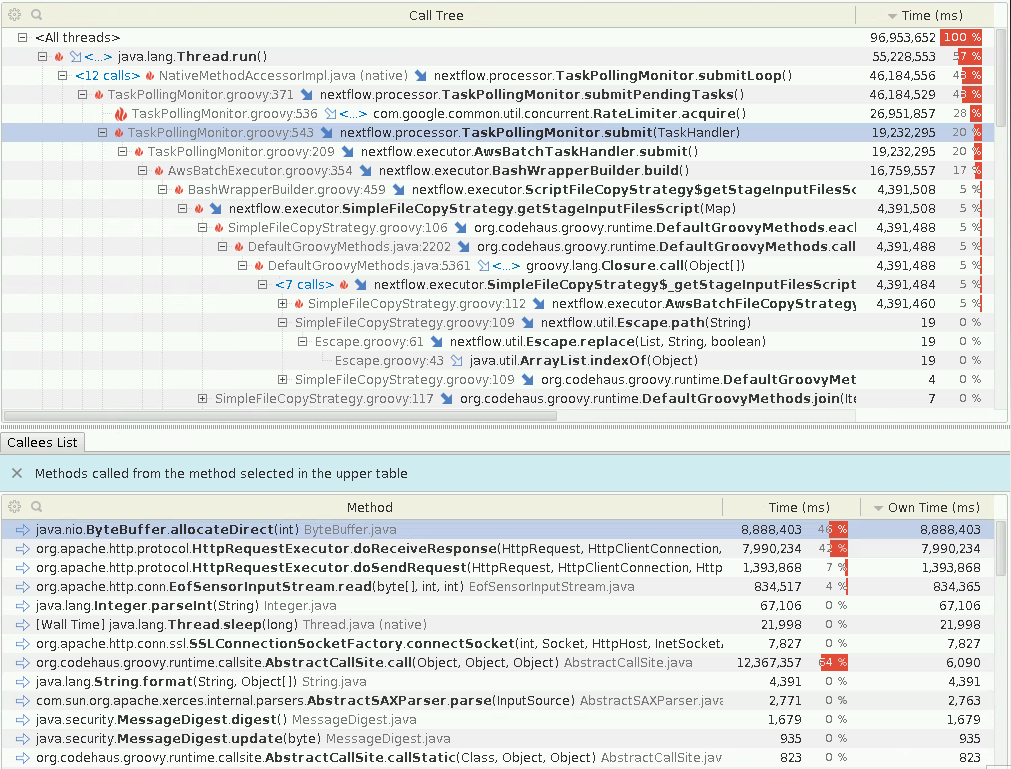Screen dimensions: 1011x769
Task: Select the Callees List tab
Action: (x=42, y=442)
